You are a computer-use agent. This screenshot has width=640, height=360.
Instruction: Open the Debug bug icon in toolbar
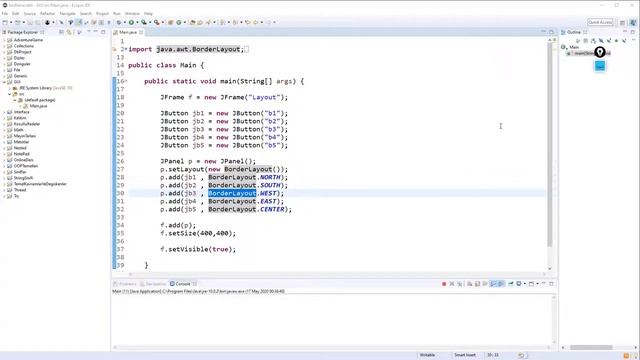pos(119,22)
